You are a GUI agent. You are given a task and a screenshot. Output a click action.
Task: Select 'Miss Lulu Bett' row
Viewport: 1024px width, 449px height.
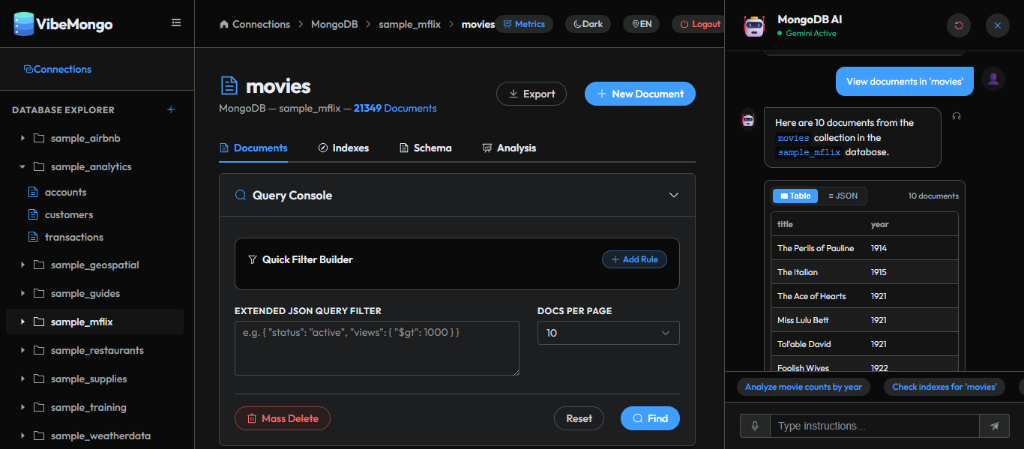[x=864, y=320]
